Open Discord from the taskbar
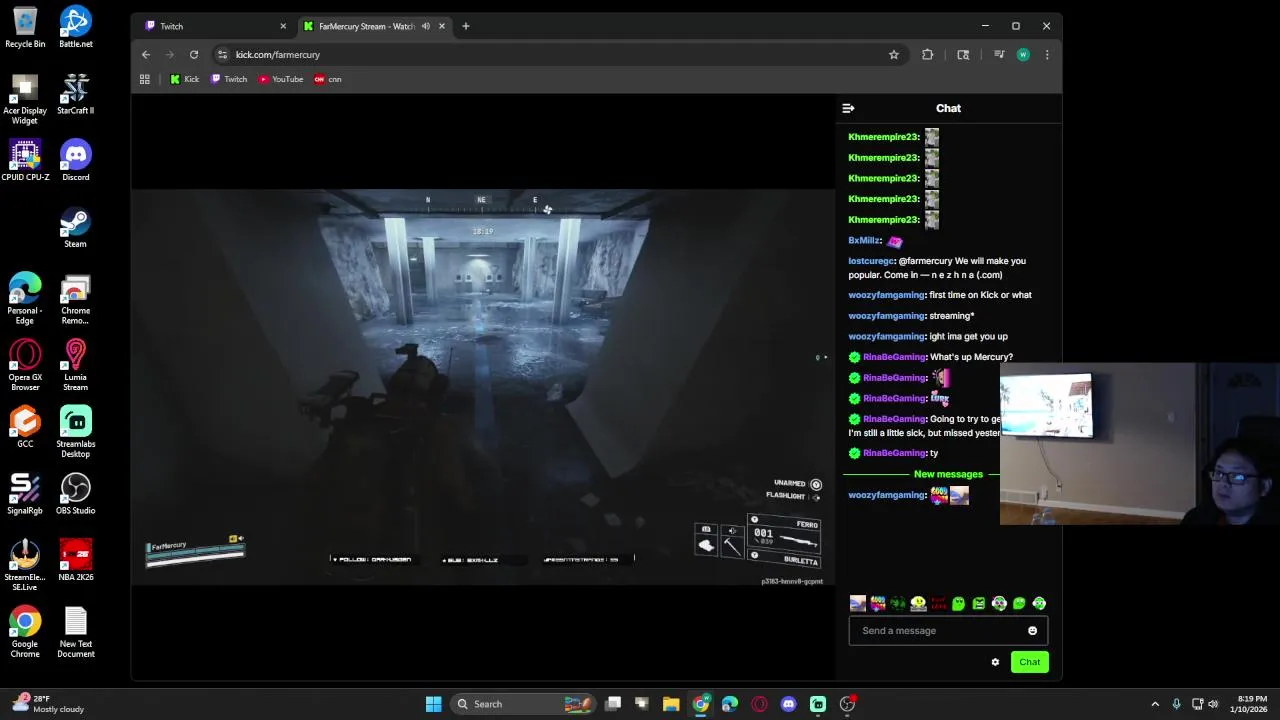 coord(788,704)
